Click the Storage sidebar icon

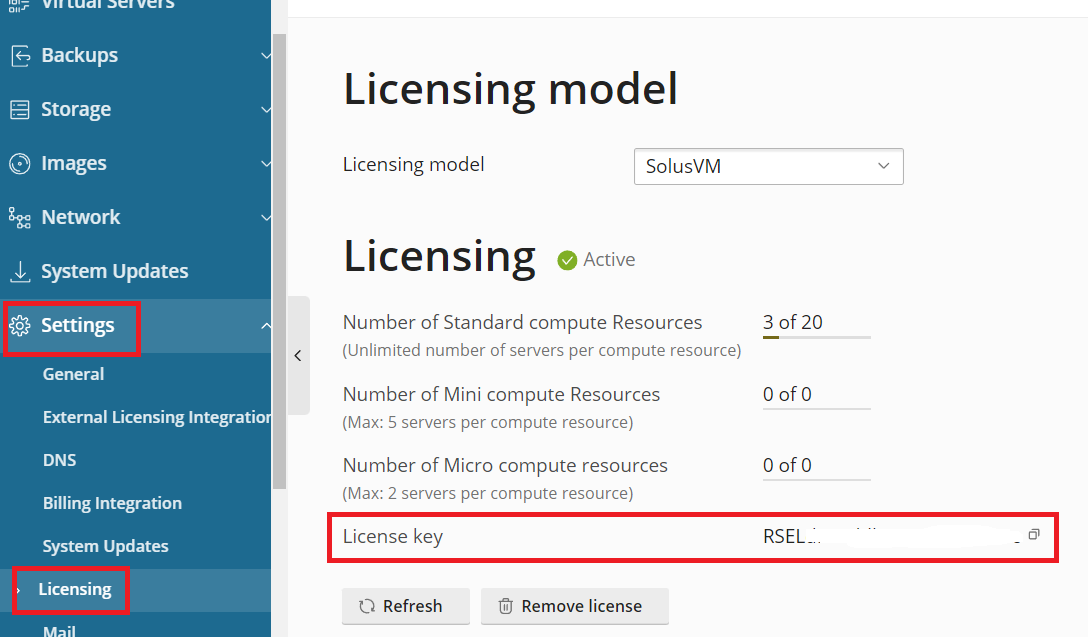20,110
